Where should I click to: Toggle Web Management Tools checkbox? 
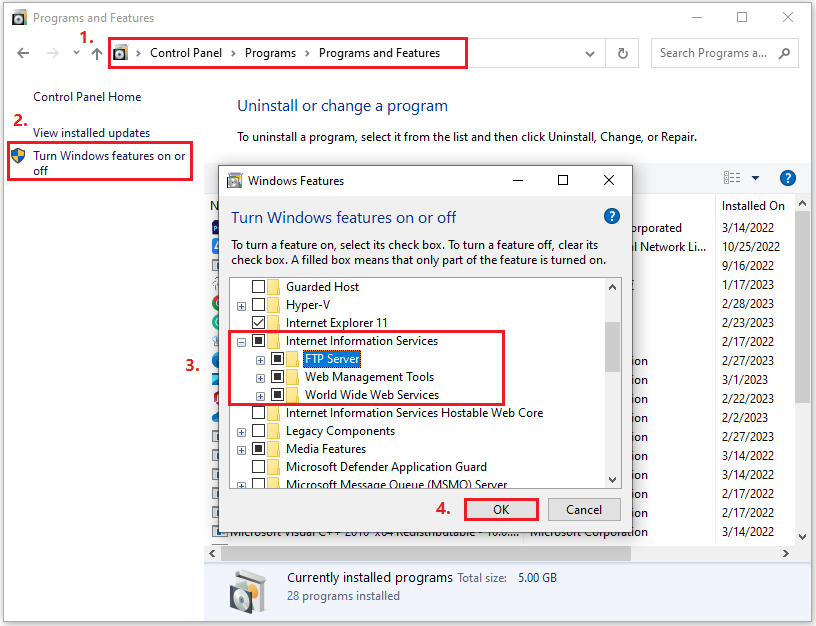[x=277, y=377]
